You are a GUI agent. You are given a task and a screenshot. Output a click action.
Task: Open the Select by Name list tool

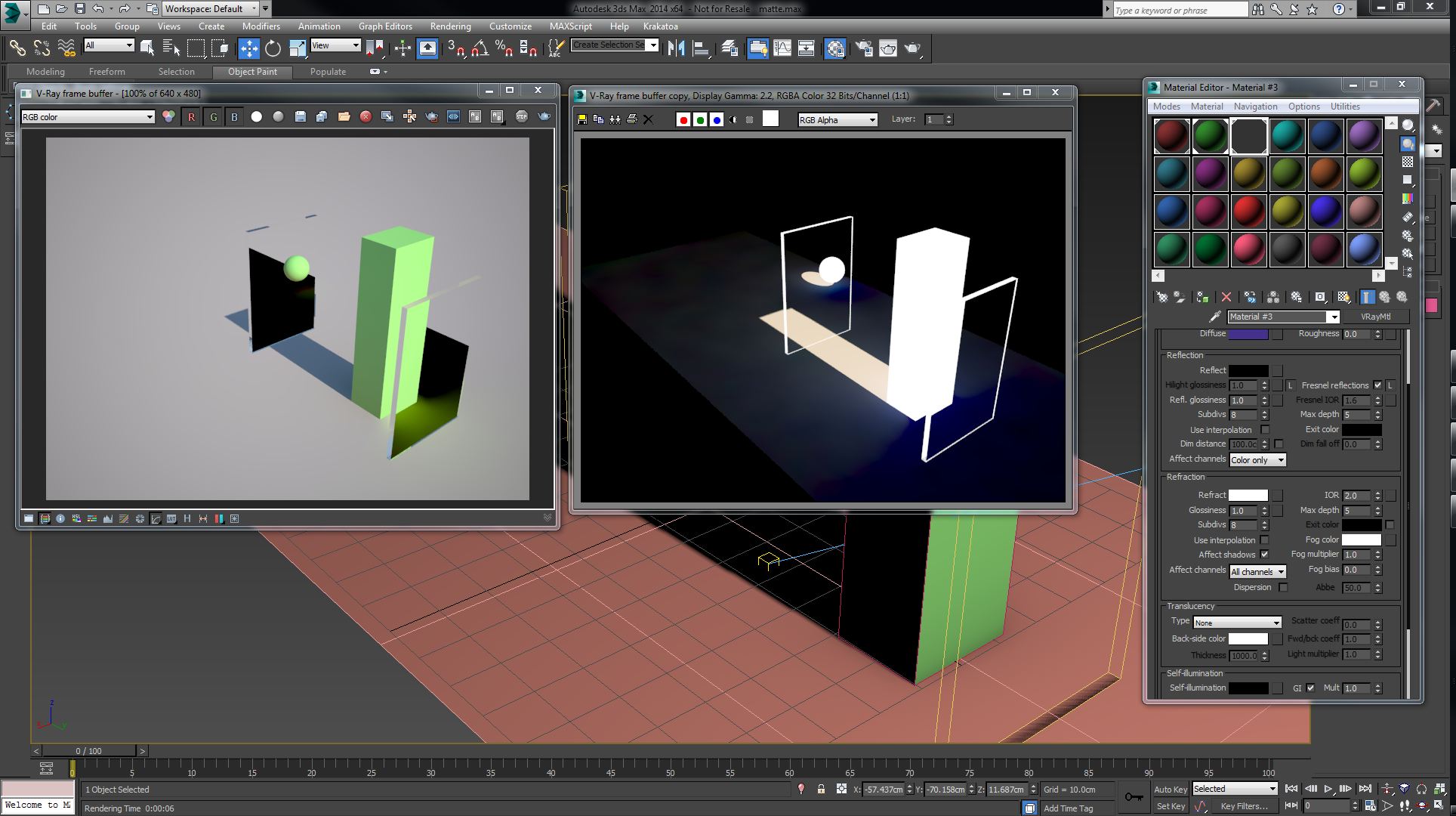click(x=171, y=48)
